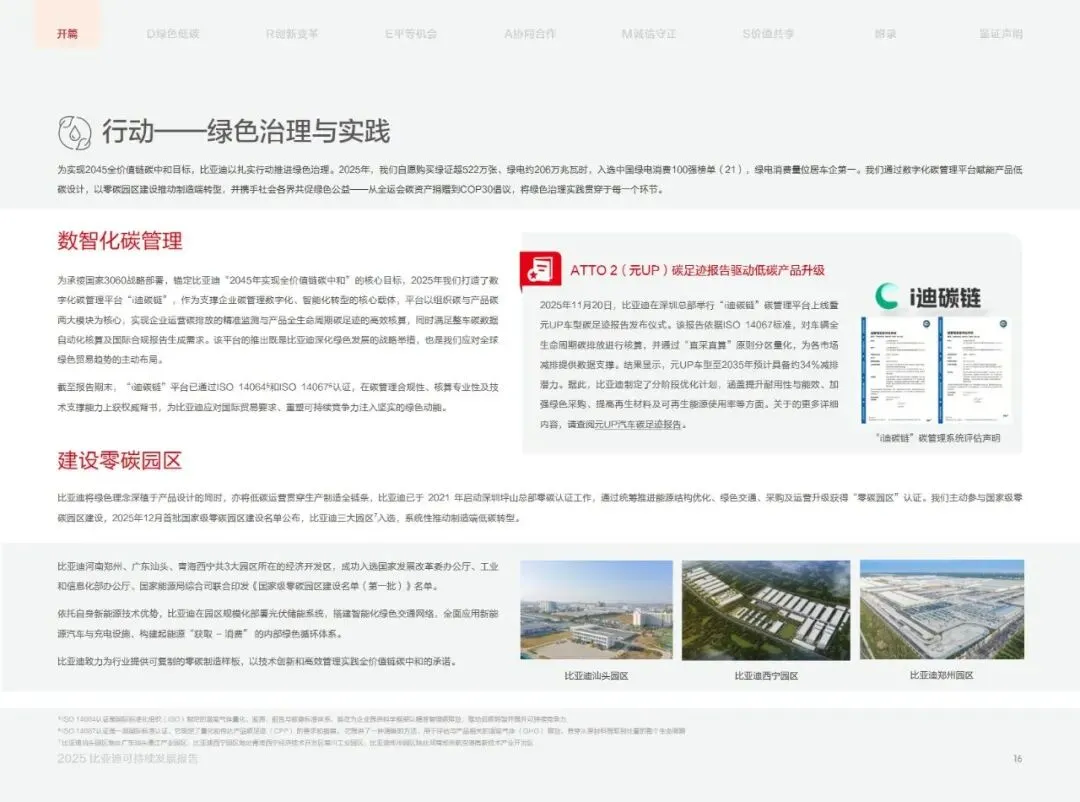Image resolution: width=1080 pixels, height=802 pixels.
Task: Open the 元UP汽车碳足迹报告 link
Action: click(637, 424)
